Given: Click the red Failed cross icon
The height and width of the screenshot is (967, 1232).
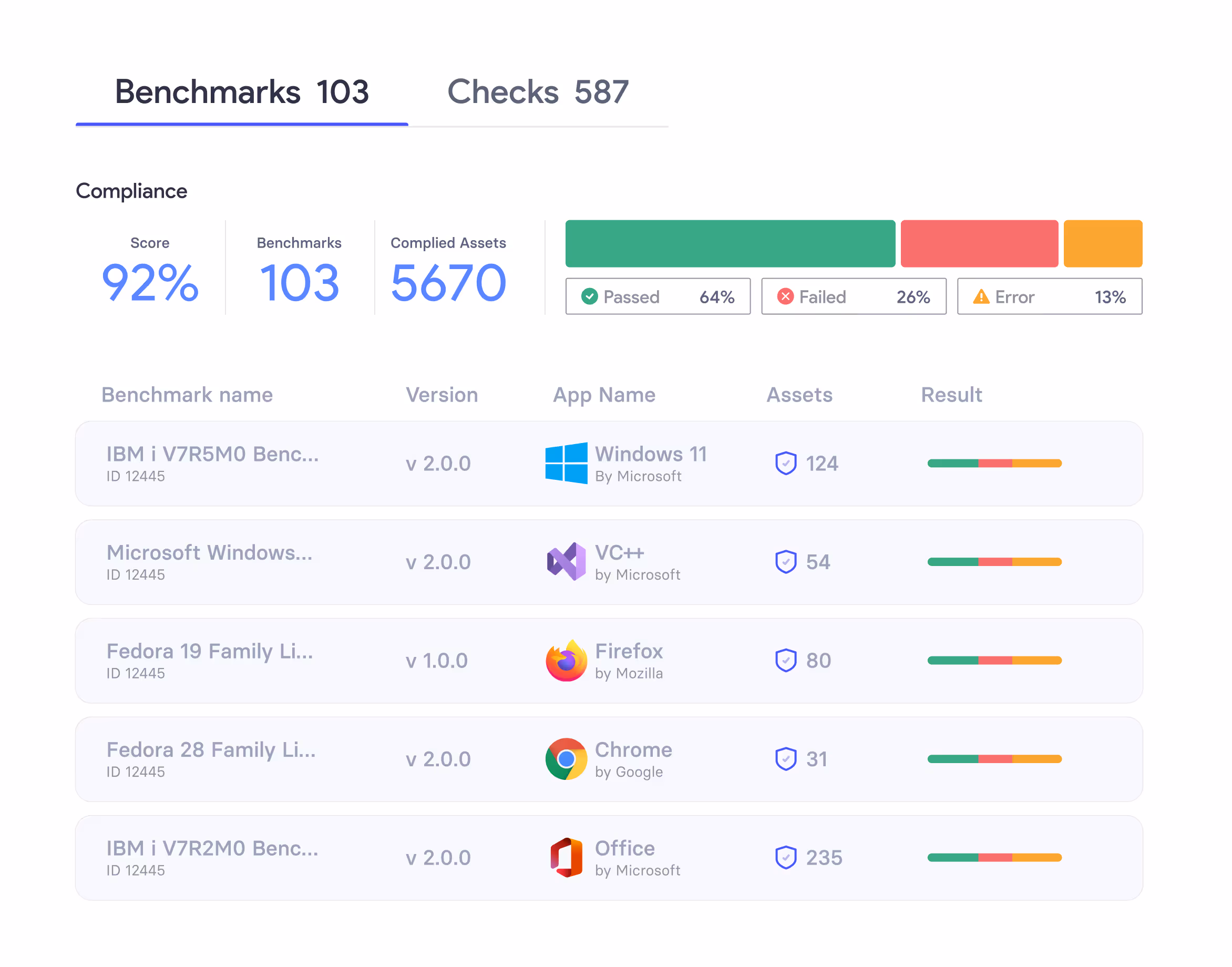Looking at the screenshot, I should (x=785, y=296).
